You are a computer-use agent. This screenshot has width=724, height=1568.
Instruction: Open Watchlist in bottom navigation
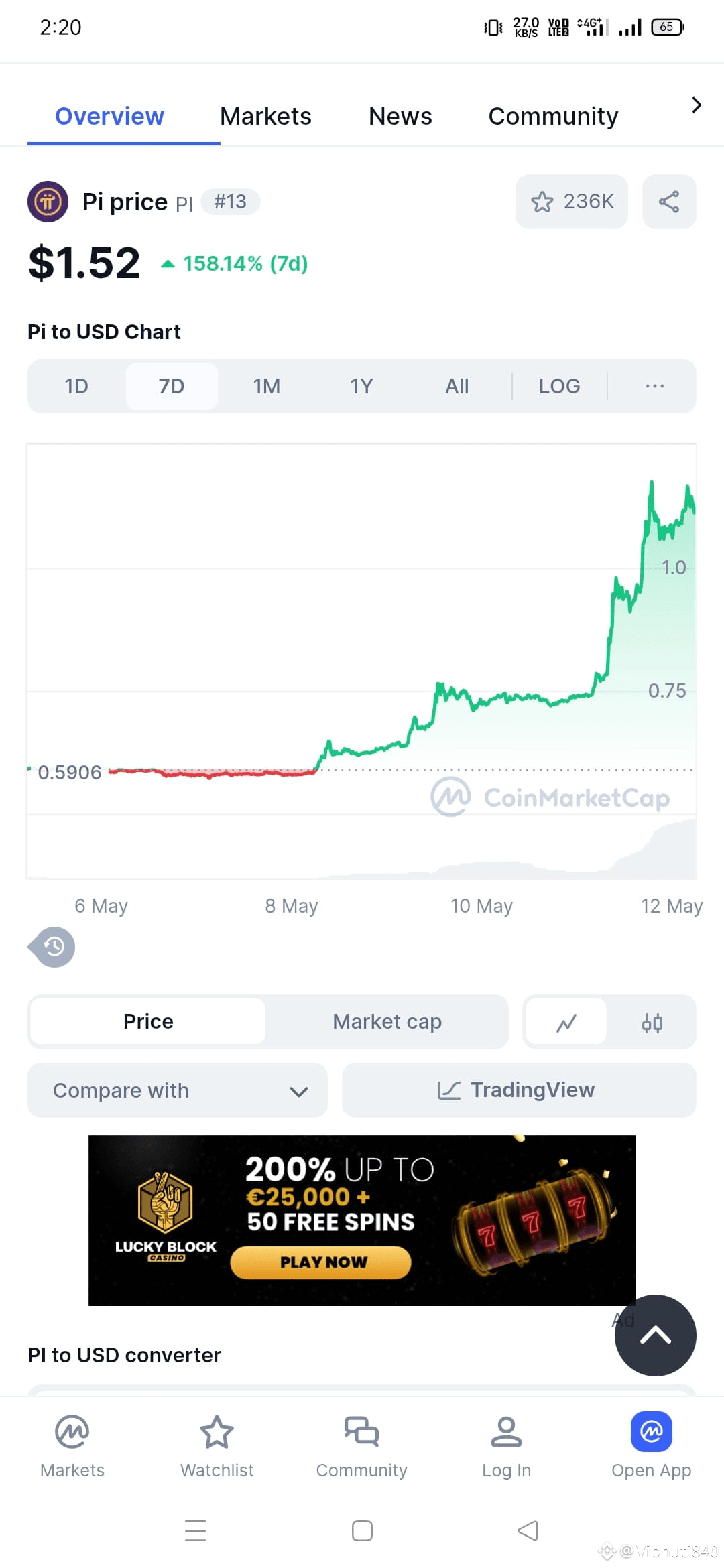(217, 1446)
